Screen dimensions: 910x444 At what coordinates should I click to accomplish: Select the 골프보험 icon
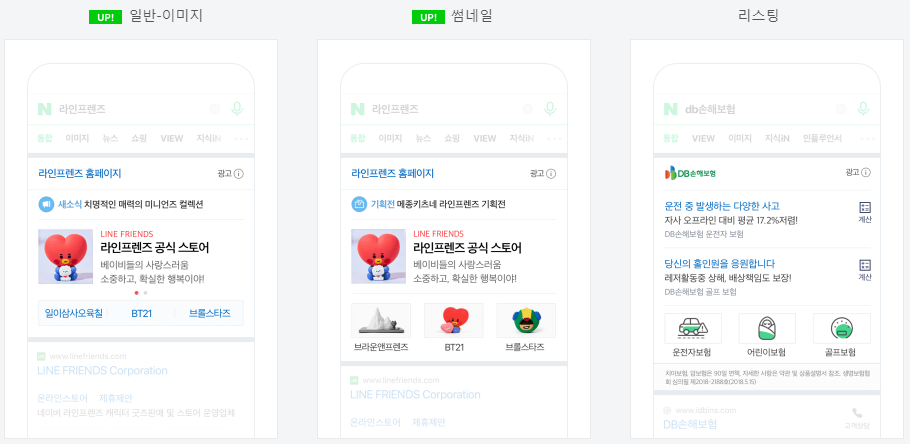pos(842,329)
